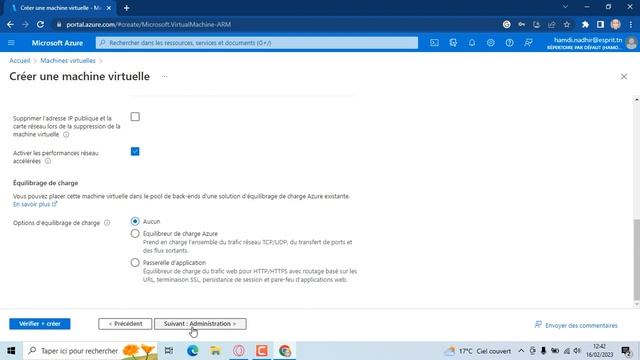Open Cloud Shell from the Azure header
This screenshot has width=640, height=360.
click(434, 43)
